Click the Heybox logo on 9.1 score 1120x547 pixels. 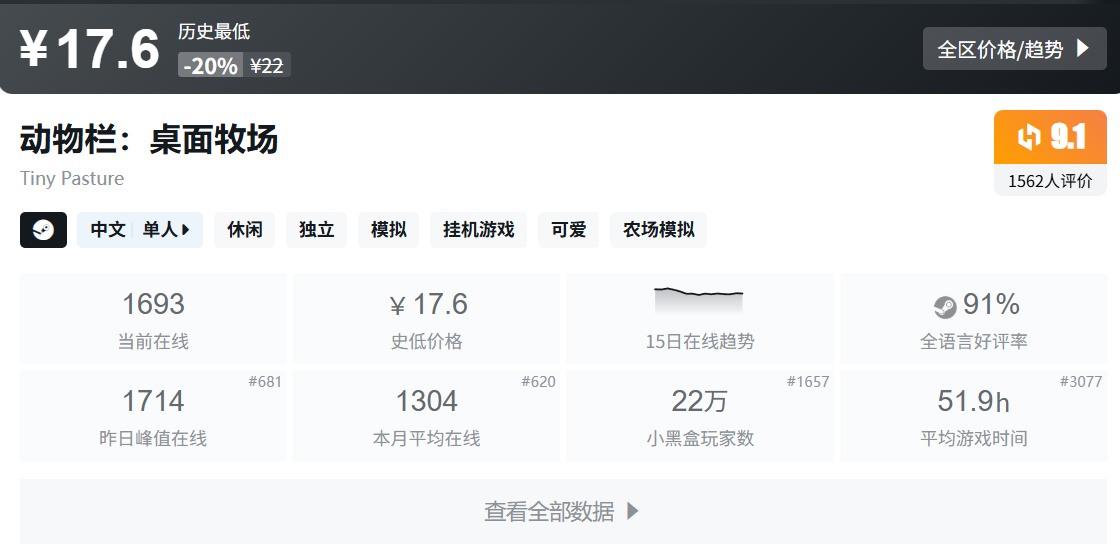point(1029,136)
